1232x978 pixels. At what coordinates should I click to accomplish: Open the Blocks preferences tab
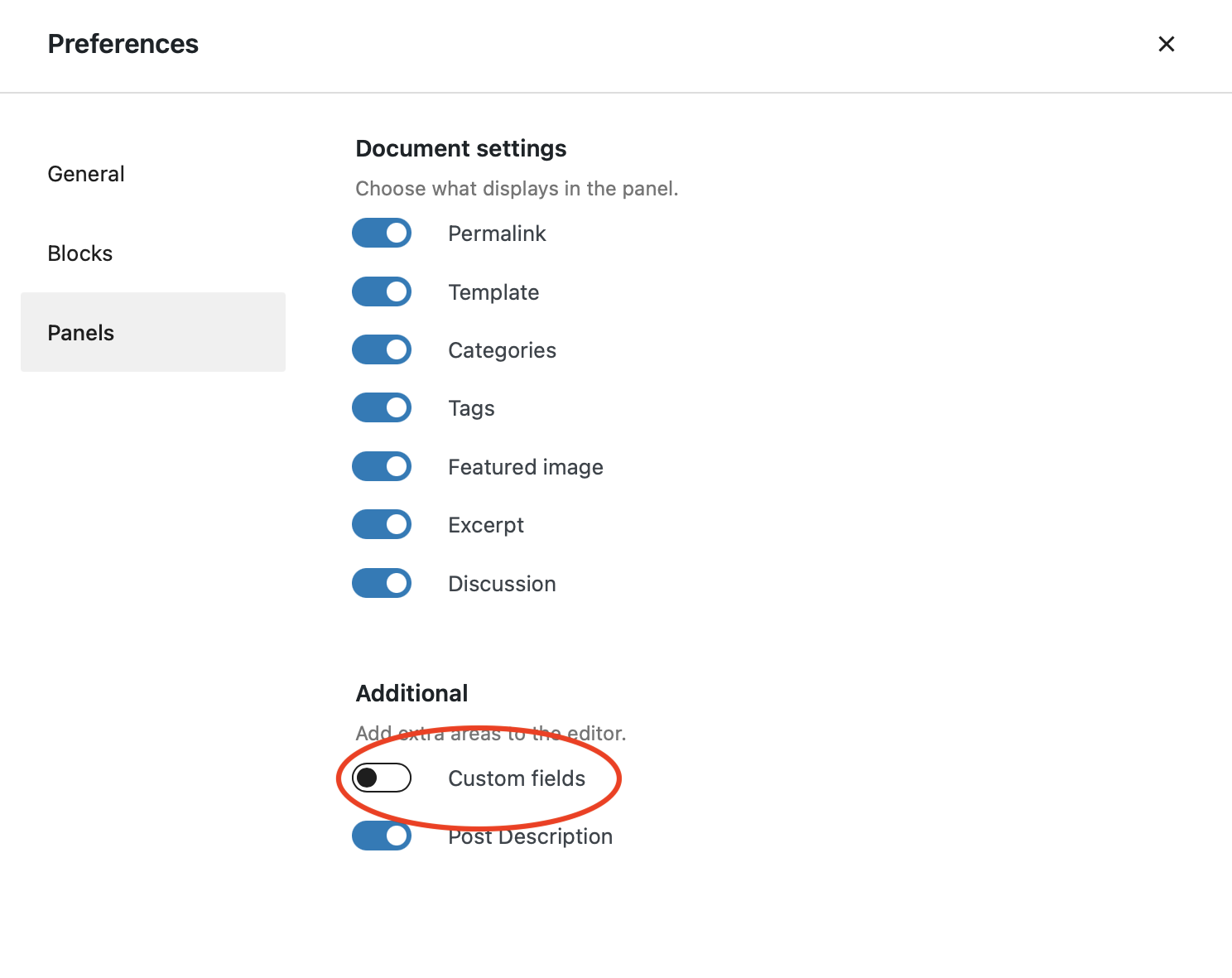point(80,253)
